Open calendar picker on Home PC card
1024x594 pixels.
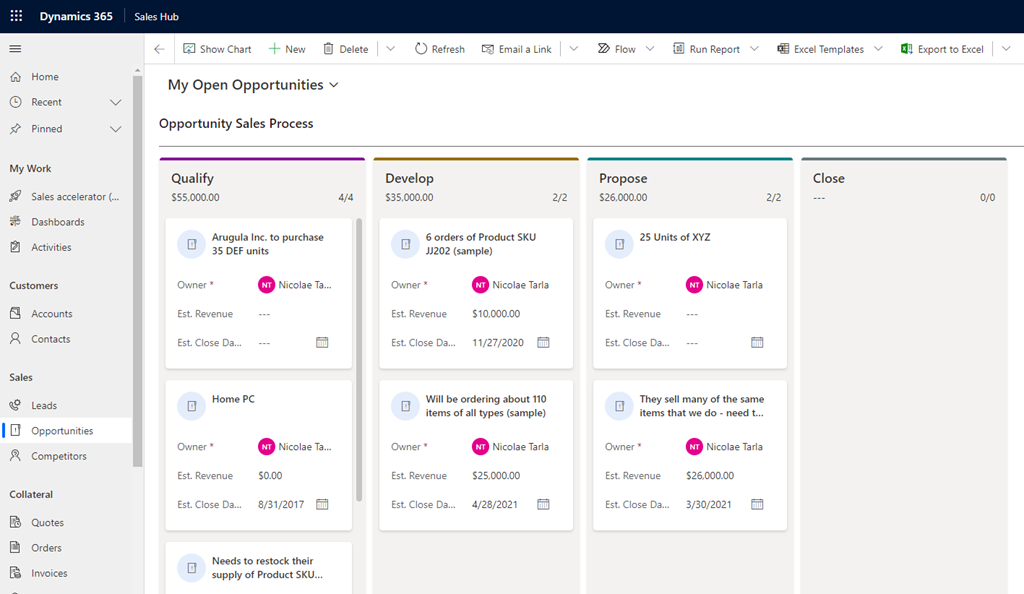(322, 504)
